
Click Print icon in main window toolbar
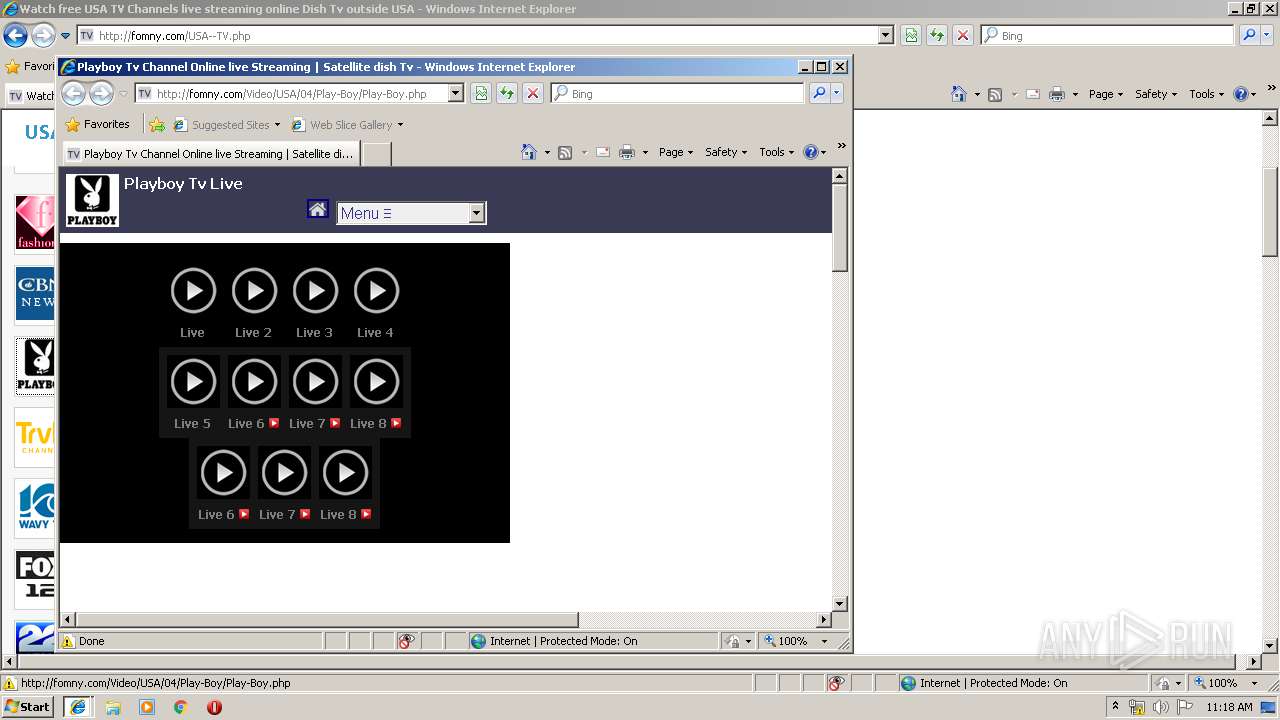click(x=1057, y=94)
